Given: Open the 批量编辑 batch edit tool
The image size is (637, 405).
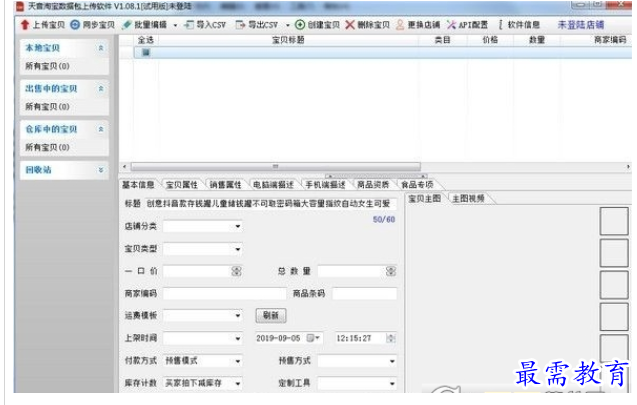Looking at the screenshot, I should pos(145,25).
